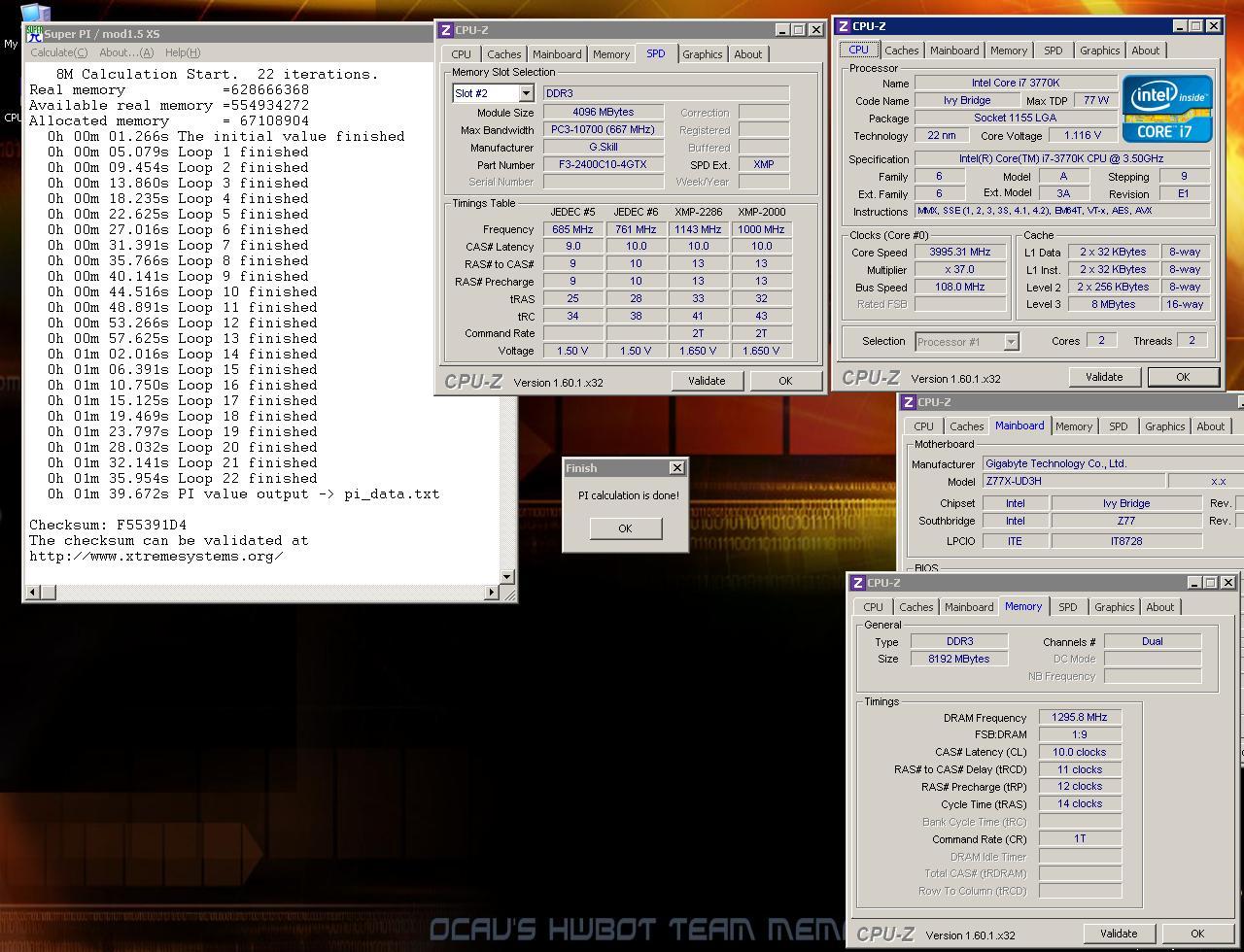Go to Caches tab in Memory window

pos(916,607)
